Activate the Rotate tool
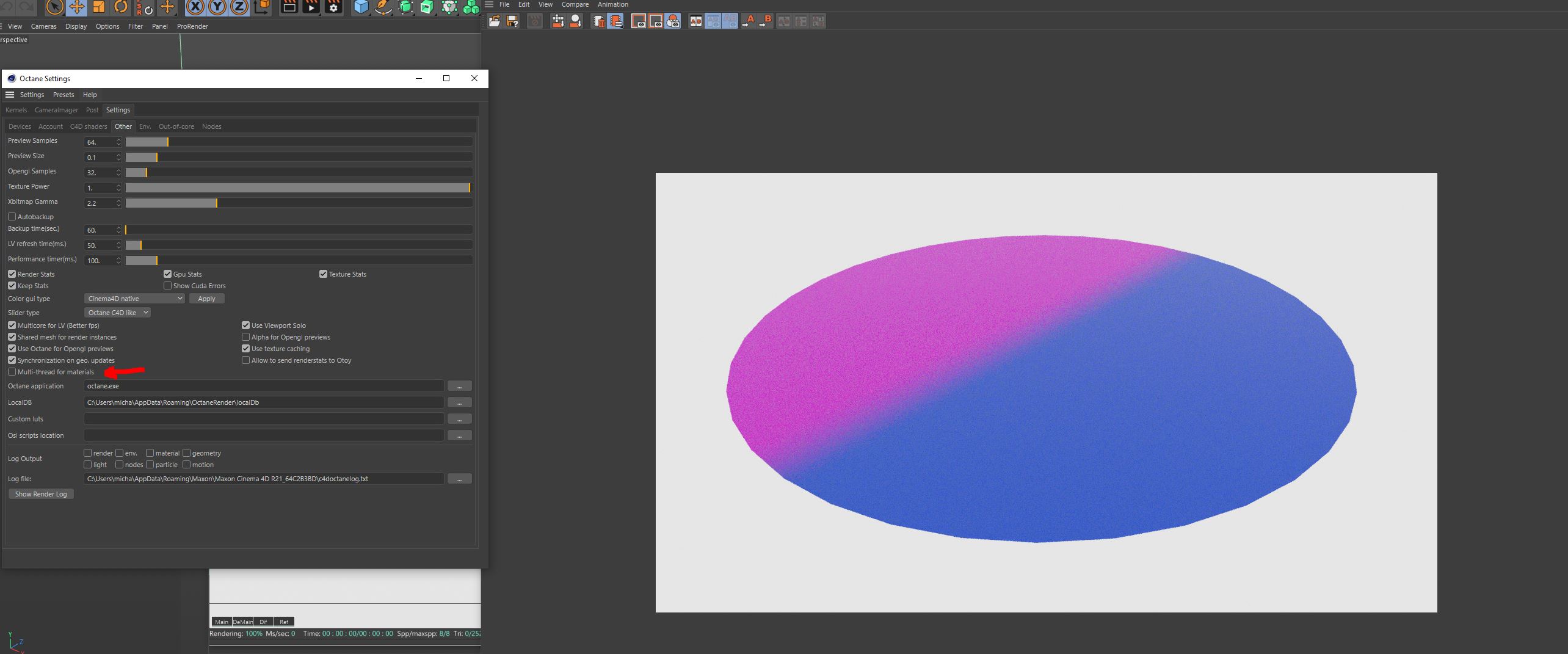This screenshot has width=1568, height=654. (121, 7)
